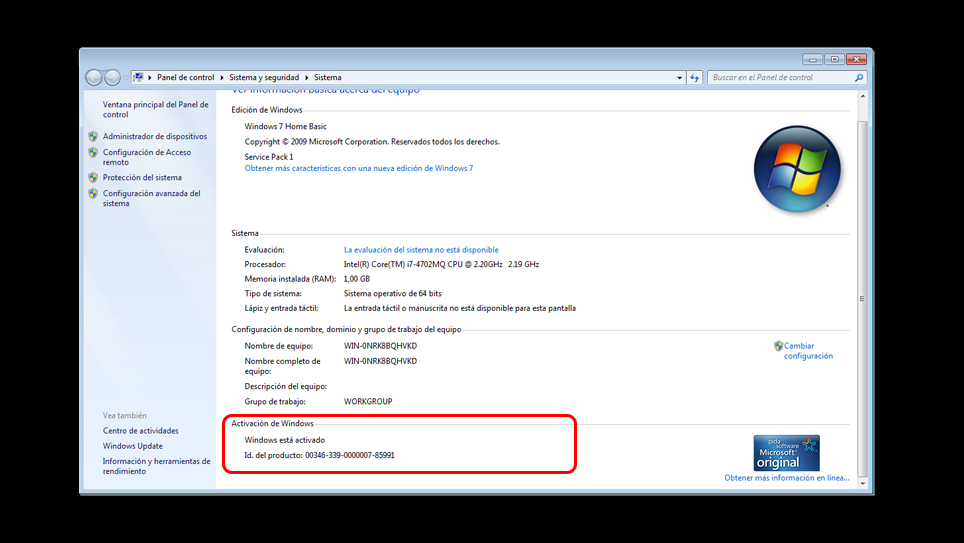The height and width of the screenshot is (543, 964).
Task: Click the Refresh button next to address bar
Action: click(x=695, y=77)
